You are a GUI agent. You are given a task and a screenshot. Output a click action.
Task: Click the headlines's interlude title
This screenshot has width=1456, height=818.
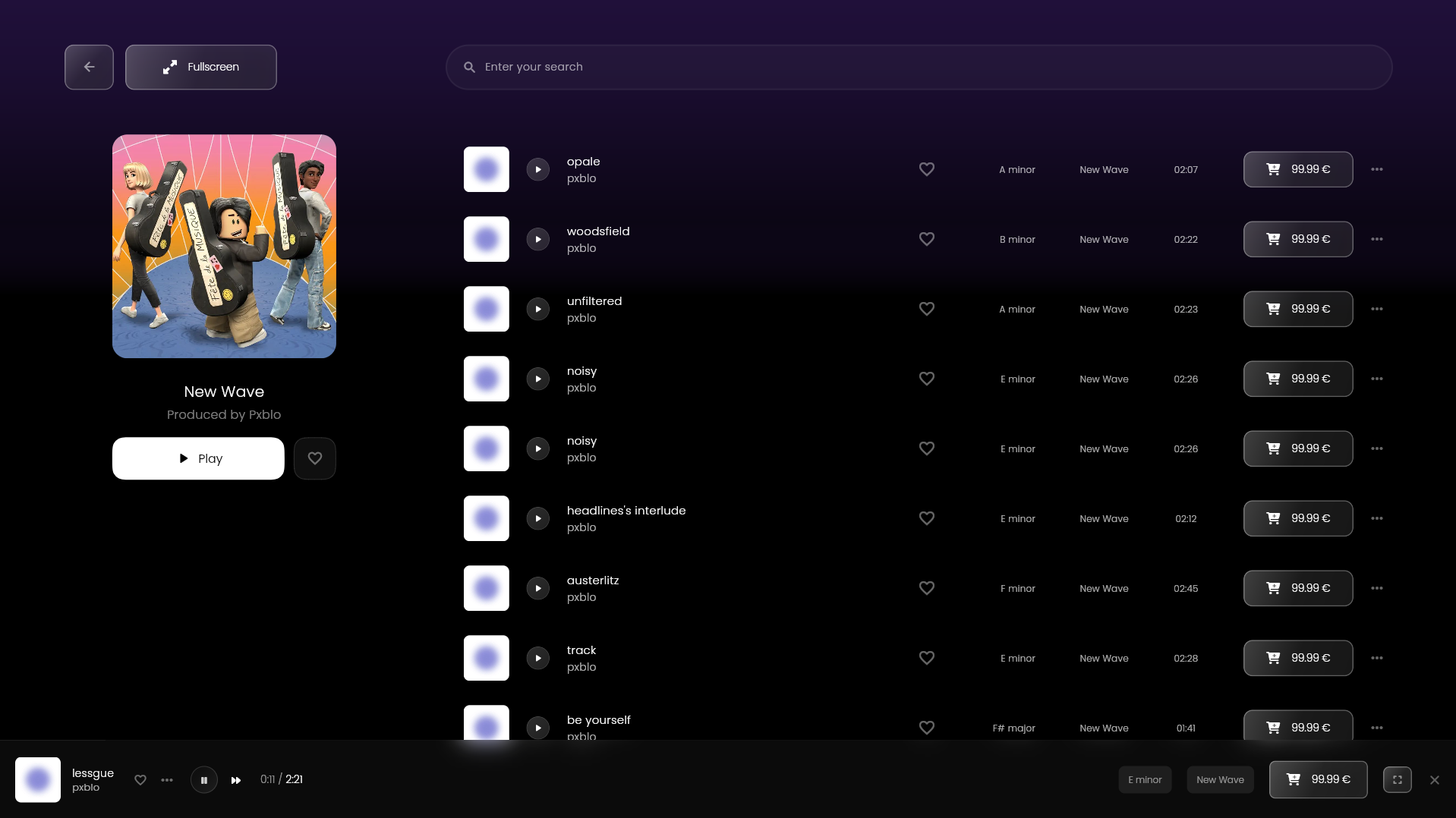click(626, 511)
